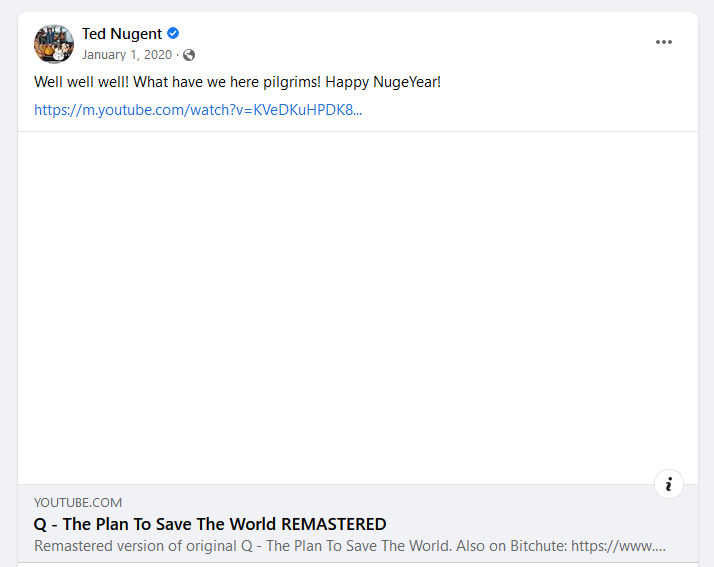Viewport: 714px width, 567px height.
Task: Click the "Remastered version of original Q" description
Action: [x=350, y=546]
